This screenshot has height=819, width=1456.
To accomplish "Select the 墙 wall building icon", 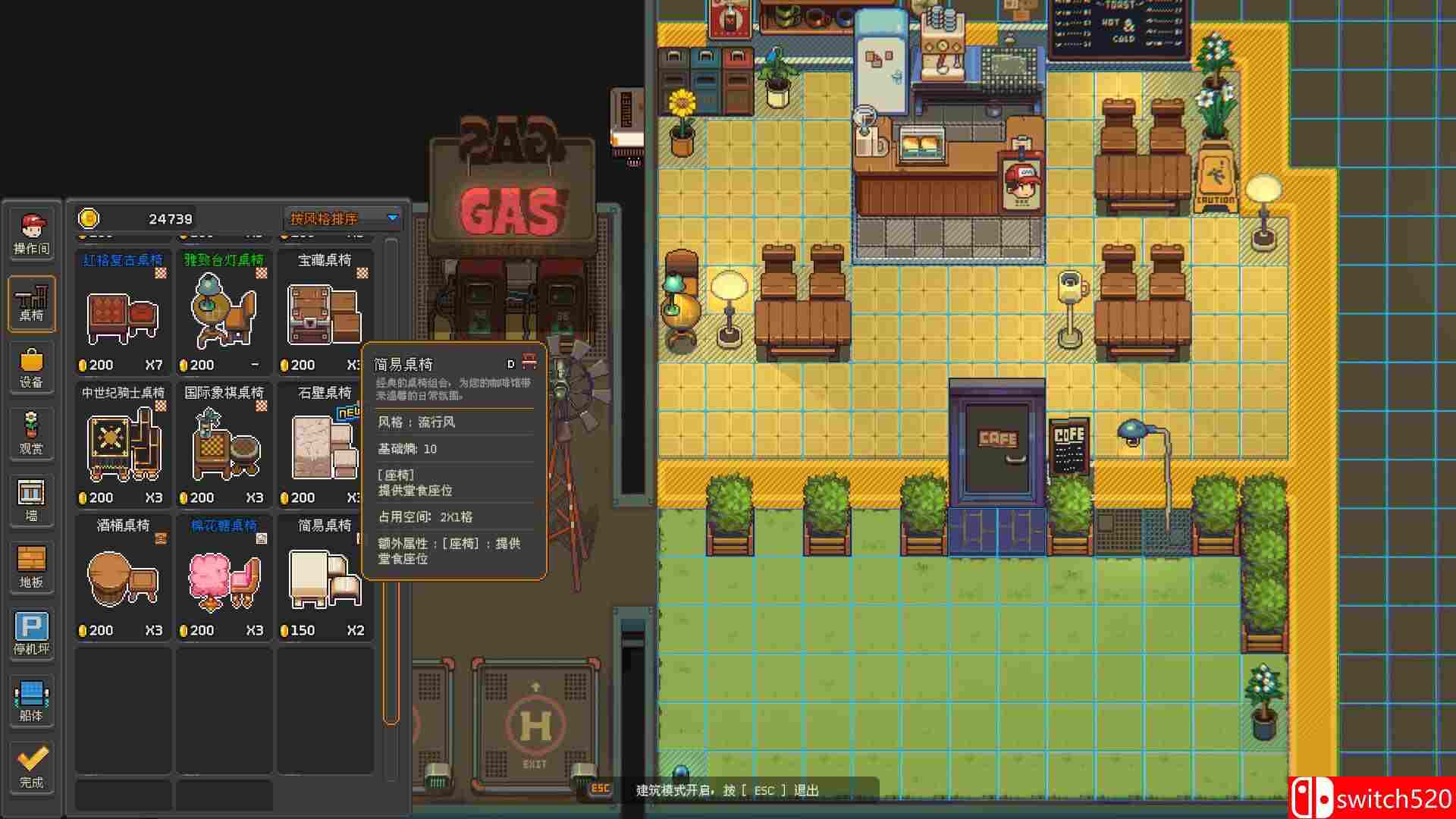I will click(32, 499).
